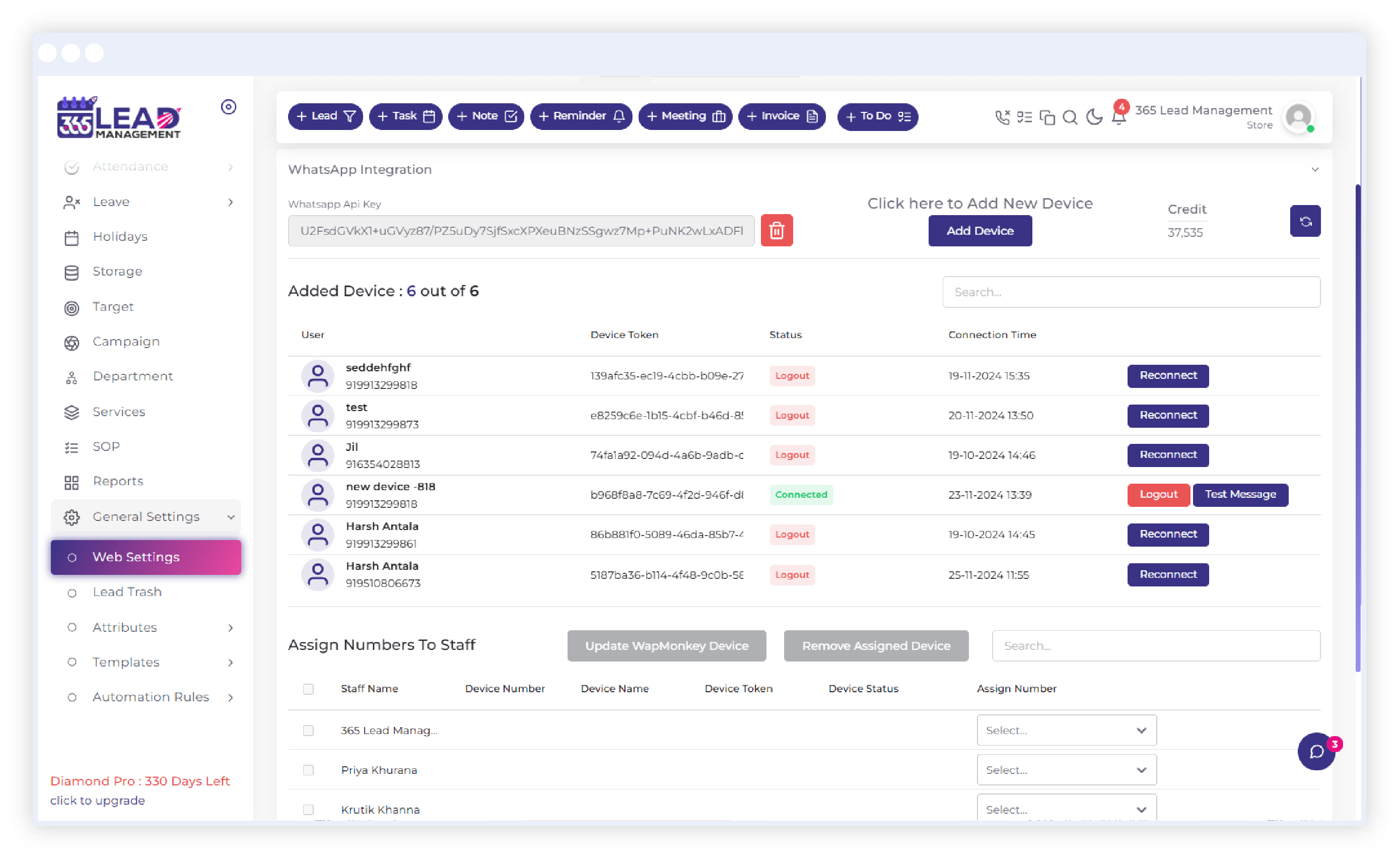The width and height of the screenshot is (1400, 859).
Task: Select checkbox for Priya Khurana row
Action: click(x=307, y=770)
